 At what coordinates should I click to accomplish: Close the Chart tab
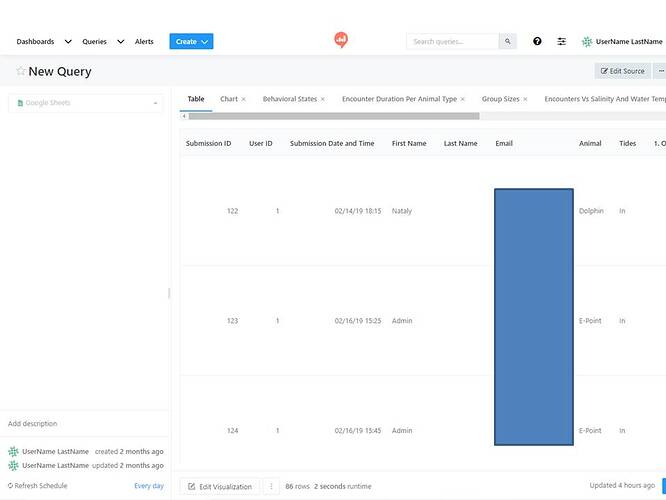click(243, 99)
